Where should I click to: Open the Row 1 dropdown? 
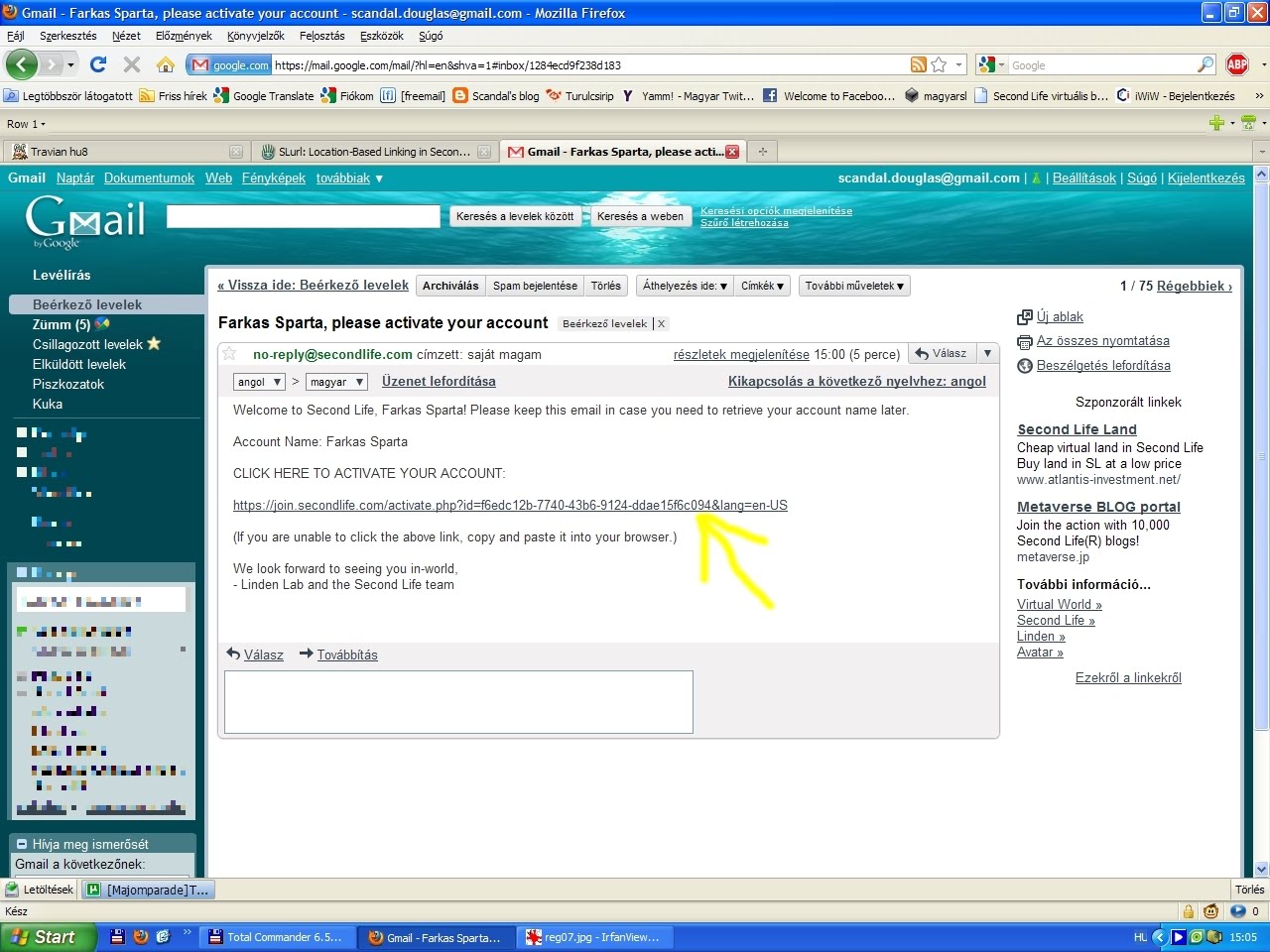pos(26,124)
